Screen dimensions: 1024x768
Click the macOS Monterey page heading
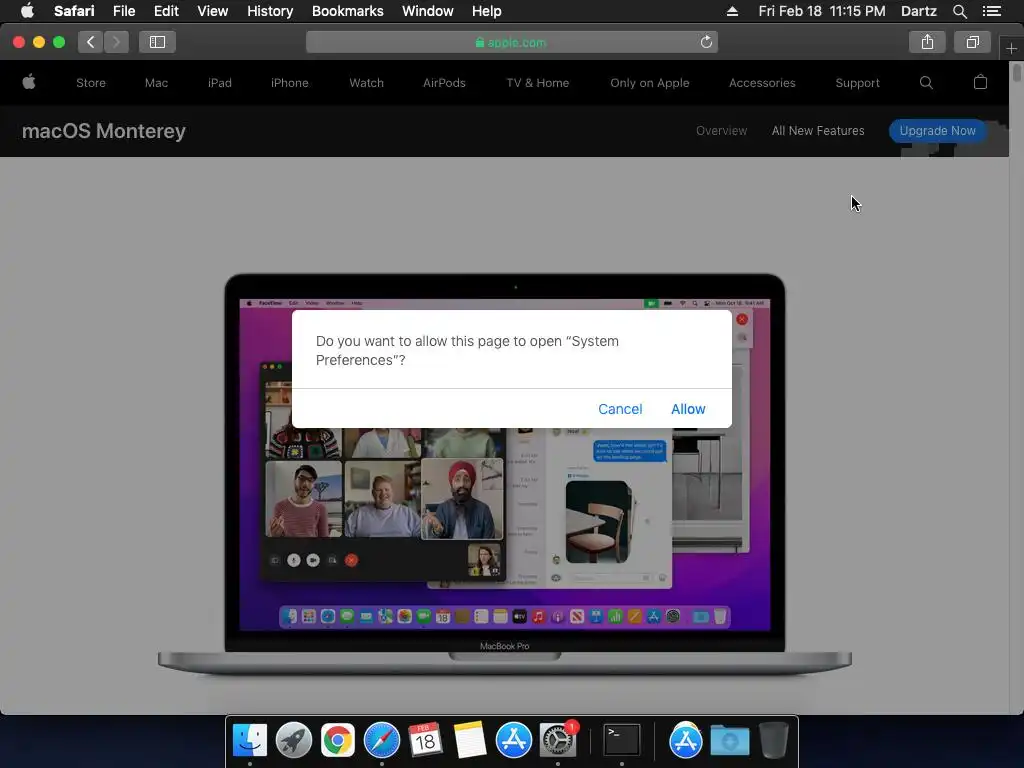click(x=104, y=131)
